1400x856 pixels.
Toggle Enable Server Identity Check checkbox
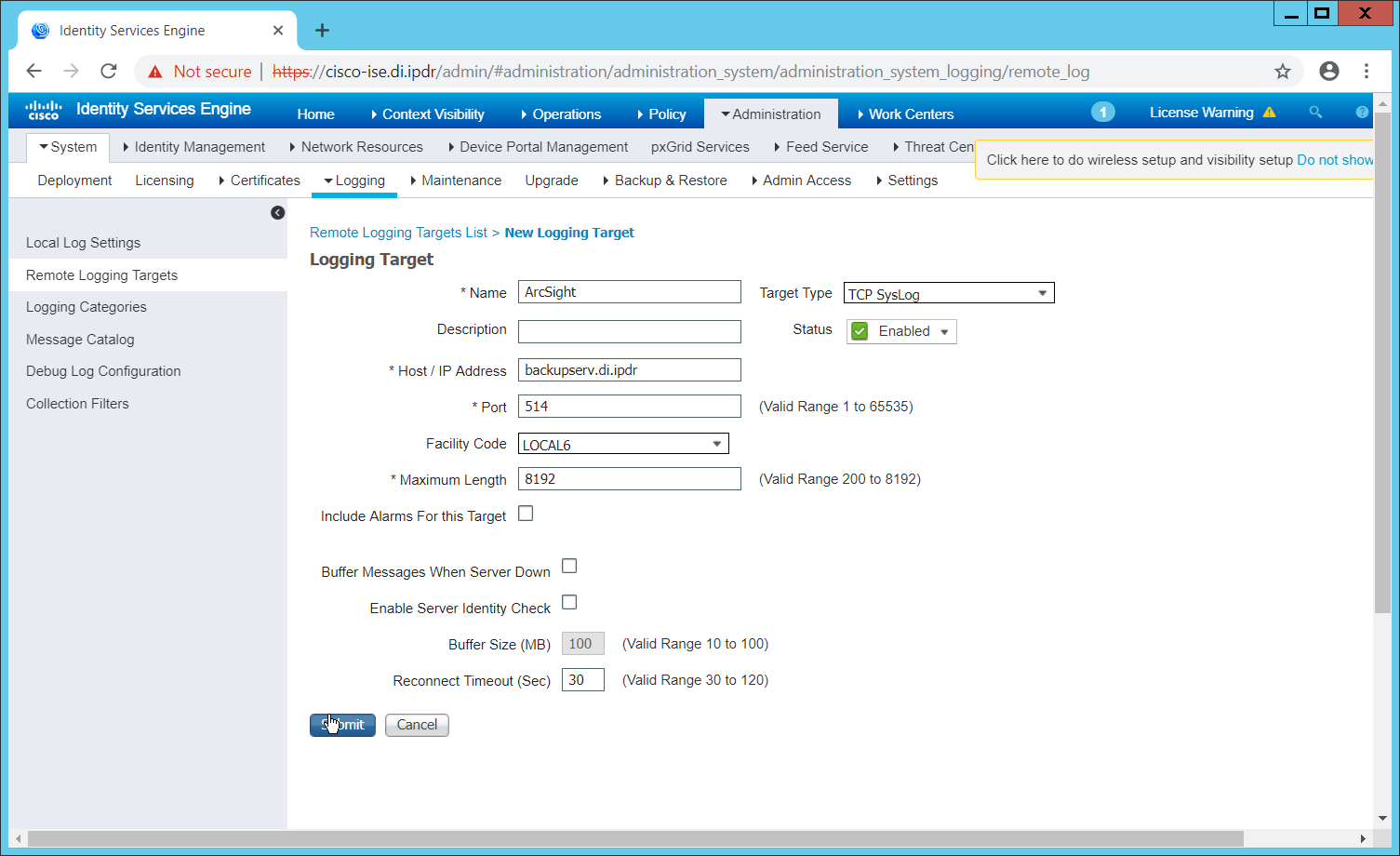click(569, 602)
